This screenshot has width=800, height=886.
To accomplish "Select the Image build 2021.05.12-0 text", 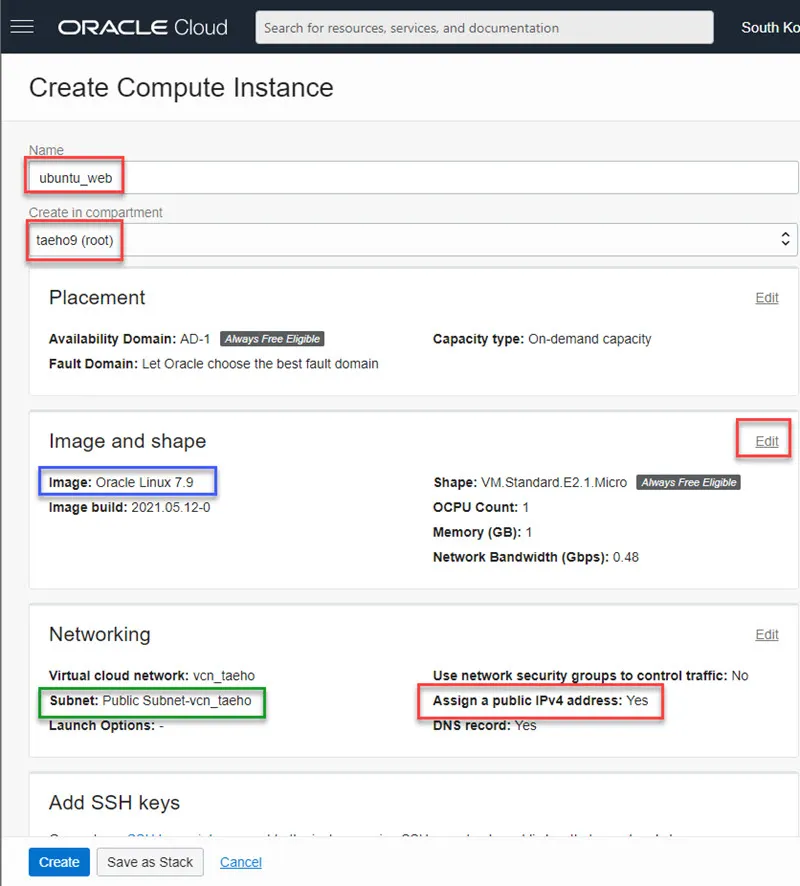I will point(129,507).
